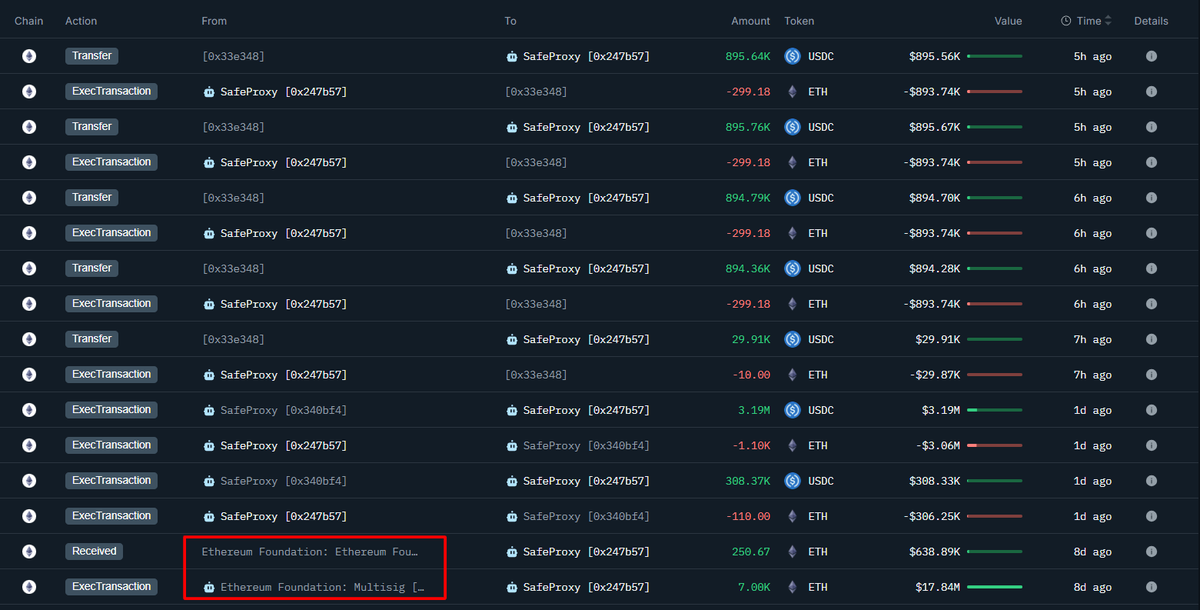The image size is (1200, 610).
Task: Click Transfer badge in the 29.91K row
Action: tap(92, 339)
